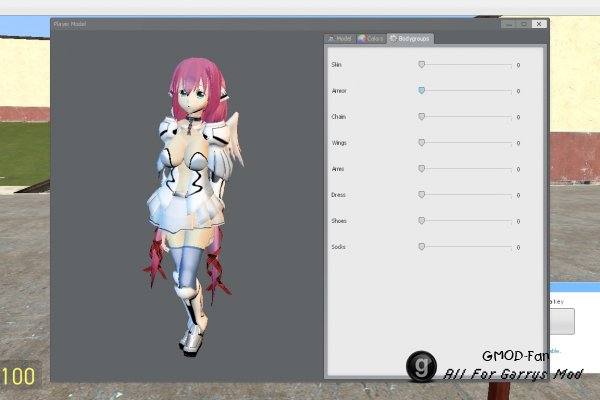The width and height of the screenshot is (600, 400).
Task: Click the Arms slider handle
Action: 421,168
